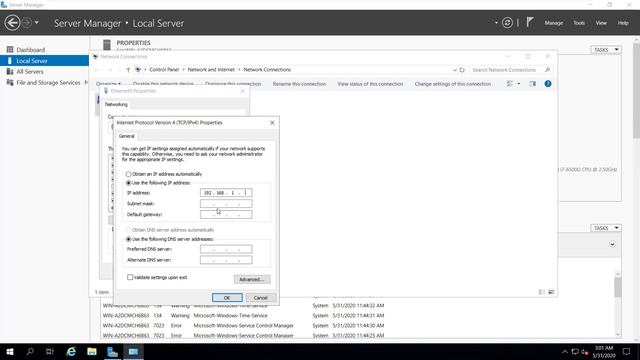Click Control Panel in the address breadcrumb
Image resolution: width=640 pixels, height=360 pixels.
tap(164, 70)
